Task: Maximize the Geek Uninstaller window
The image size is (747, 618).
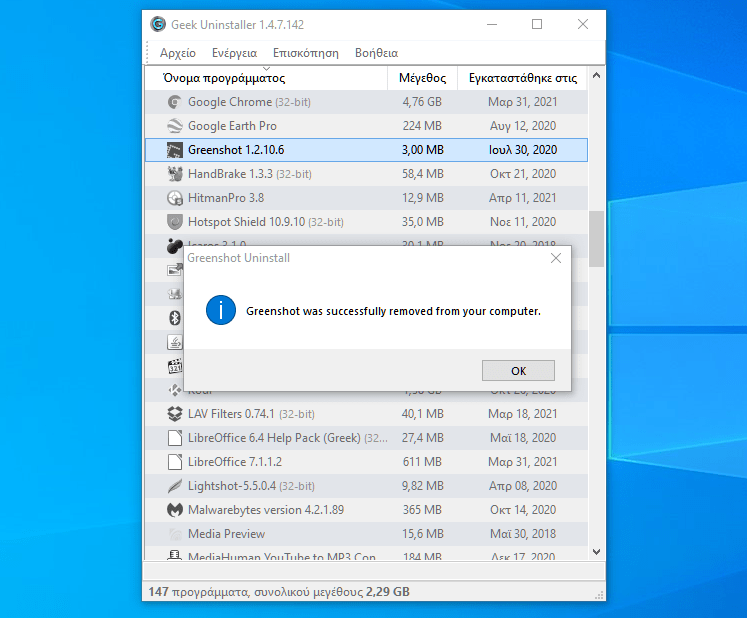Action: click(x=537, y=24)
